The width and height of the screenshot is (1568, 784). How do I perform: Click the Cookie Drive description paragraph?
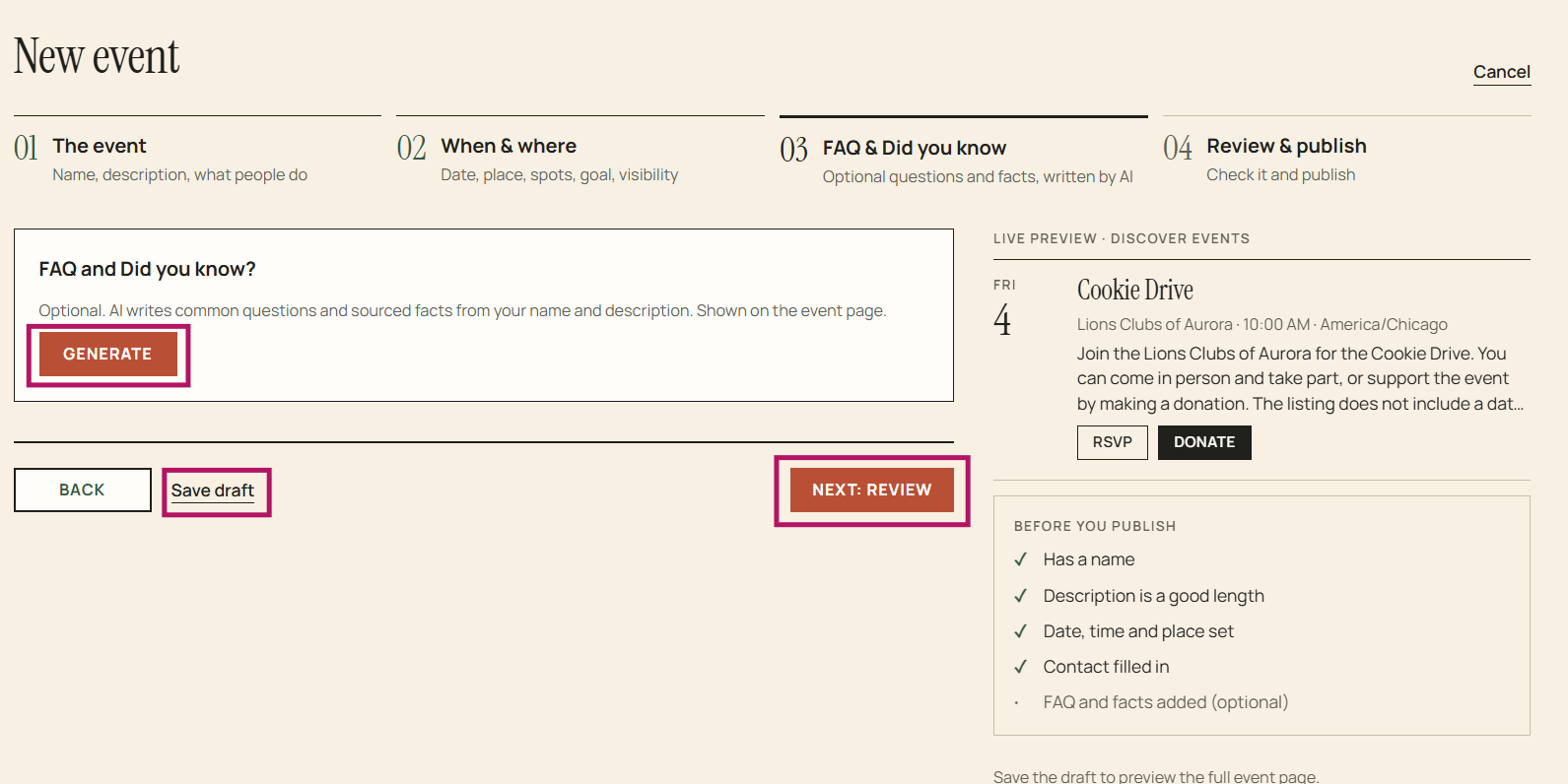(x=1300, y=378)
